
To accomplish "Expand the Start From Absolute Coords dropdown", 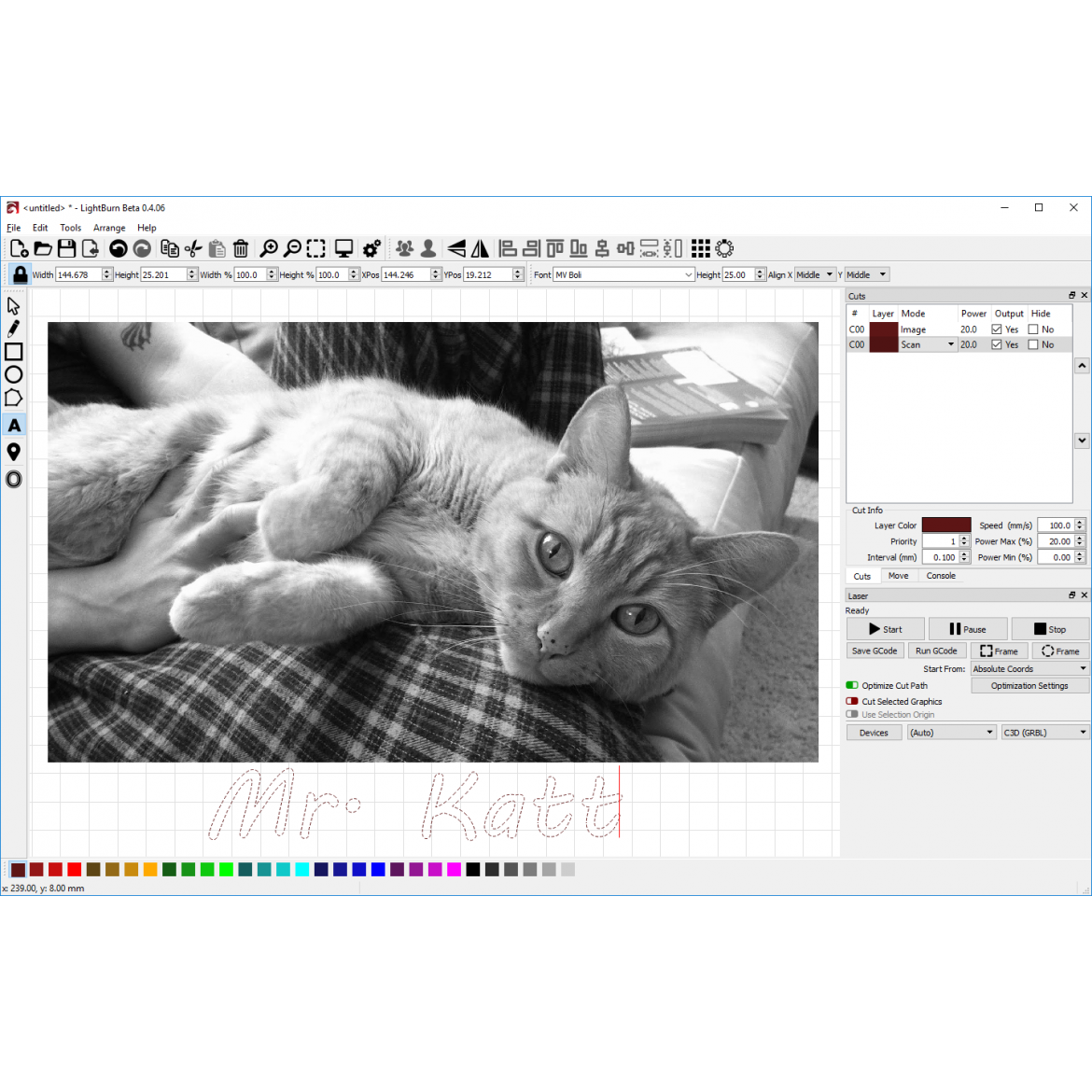I will [1029, 668].
